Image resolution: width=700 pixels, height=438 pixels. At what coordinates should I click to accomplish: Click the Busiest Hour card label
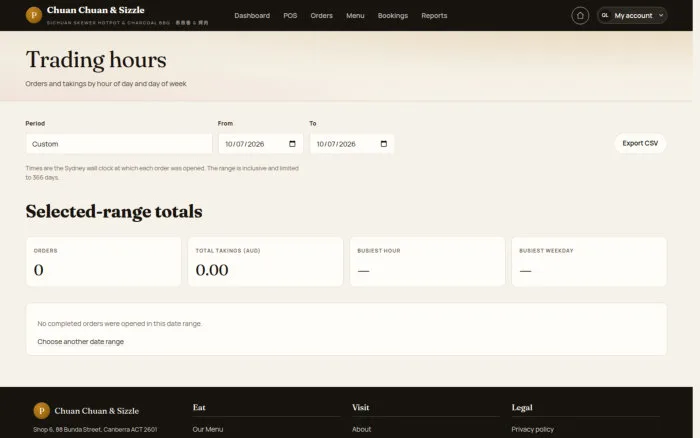click(379, 251)
